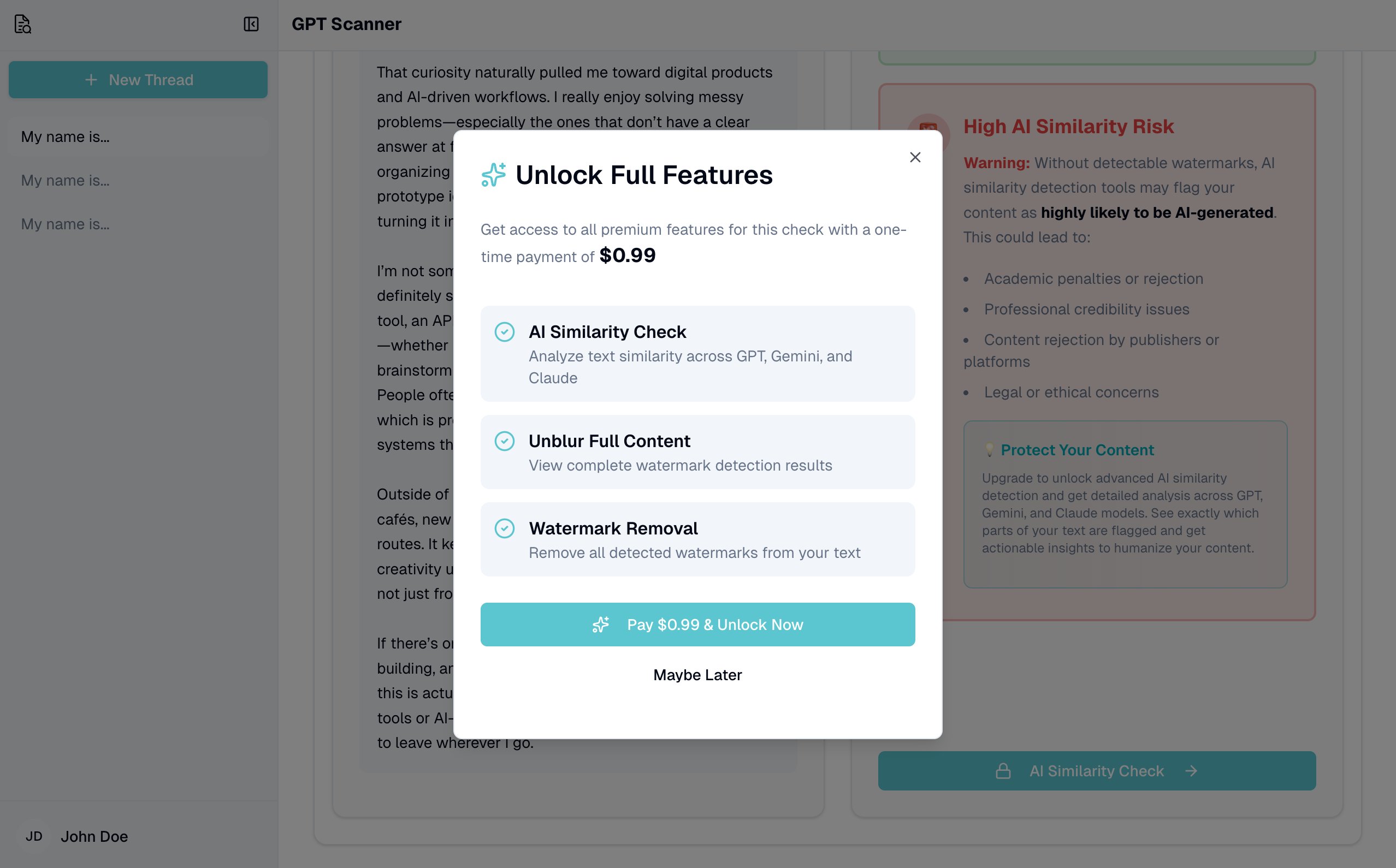1396x868 pixels.
Task: Start a New Thread
Action: pos(138,80)
